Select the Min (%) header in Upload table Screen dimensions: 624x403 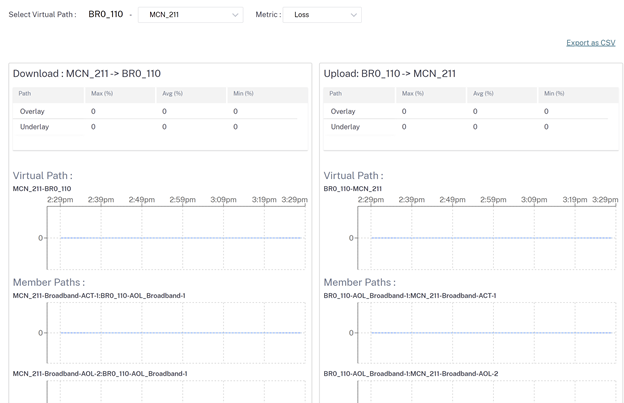579,94
